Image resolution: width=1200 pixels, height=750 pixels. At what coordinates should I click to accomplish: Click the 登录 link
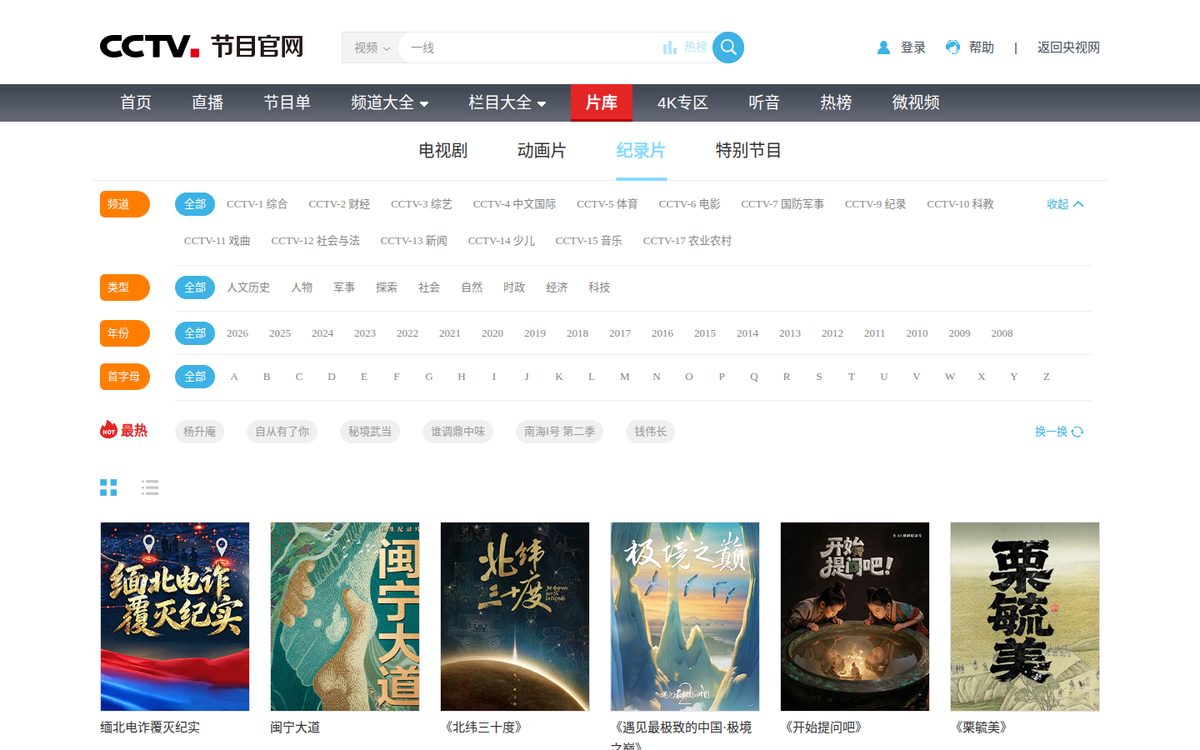[x=913, y=47]
